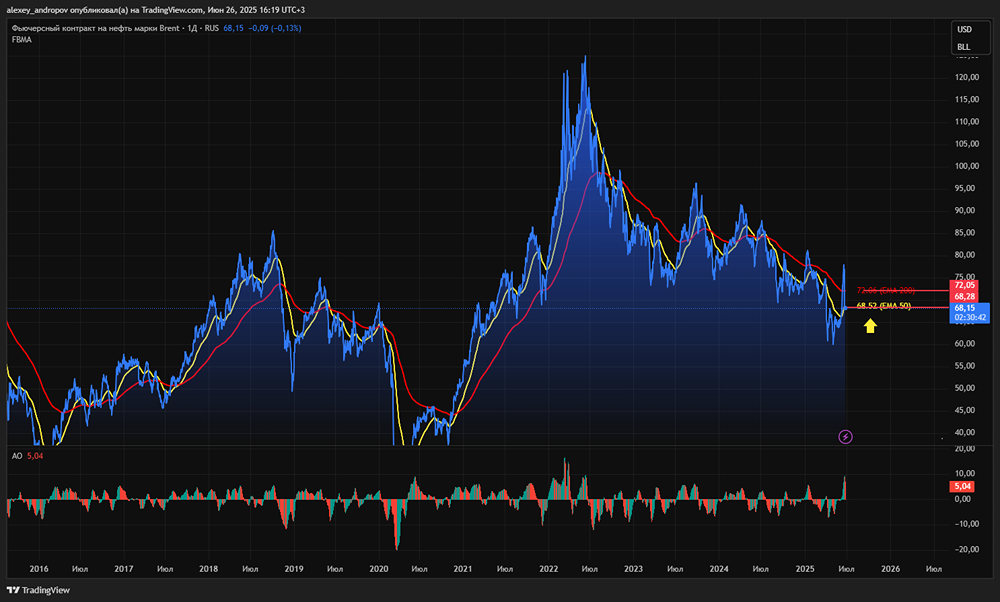
Task: Click the AO indicator label
Action: tap(17, 456)
